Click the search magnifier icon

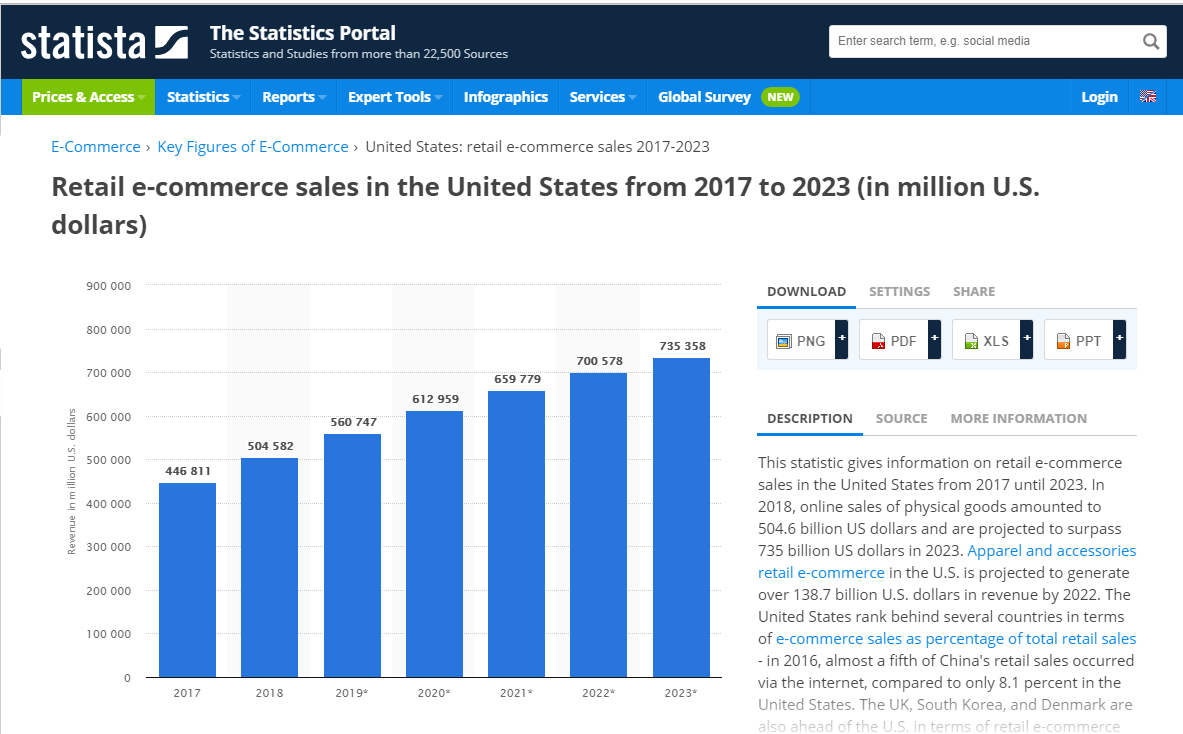[x=1150, y=41]
